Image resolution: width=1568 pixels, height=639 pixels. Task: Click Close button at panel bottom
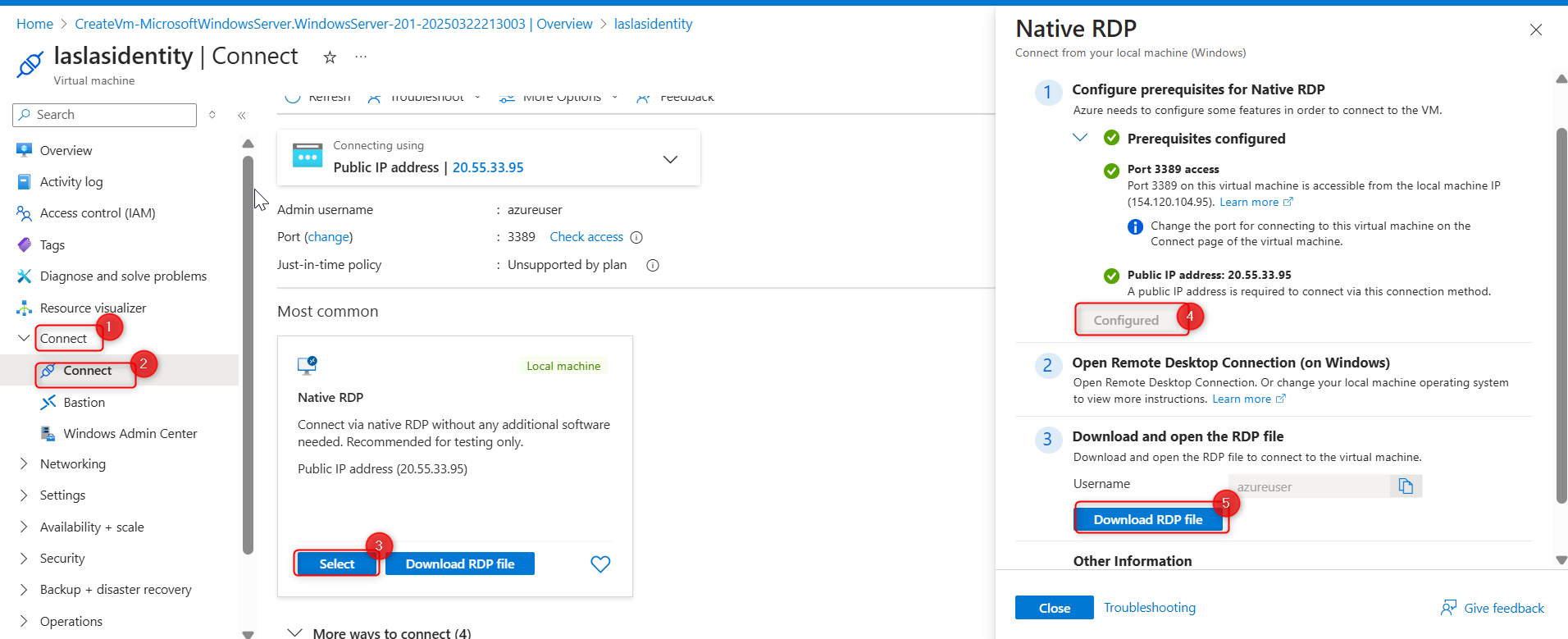click(x=1055, y=608)
